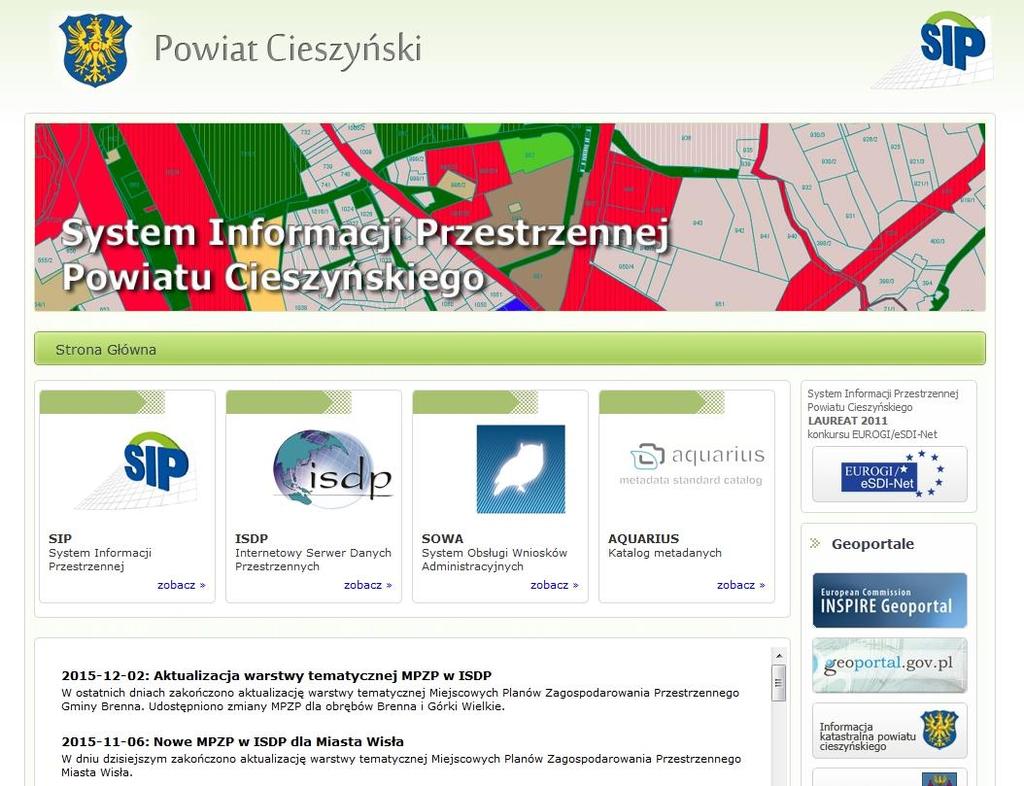This screenshot has width=1024, height=786.
Task: Click the SOWA card heading text
Action: (x=442, y=539)
